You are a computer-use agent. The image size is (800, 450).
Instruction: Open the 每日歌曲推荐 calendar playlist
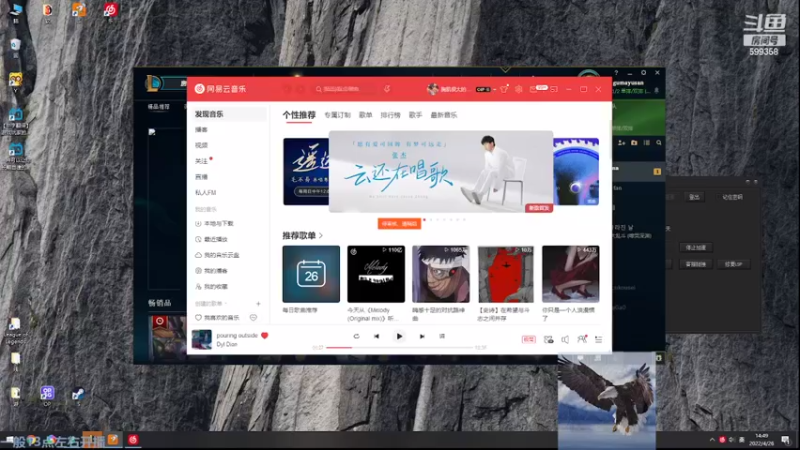pyautogui.click(x=311, y=274)
